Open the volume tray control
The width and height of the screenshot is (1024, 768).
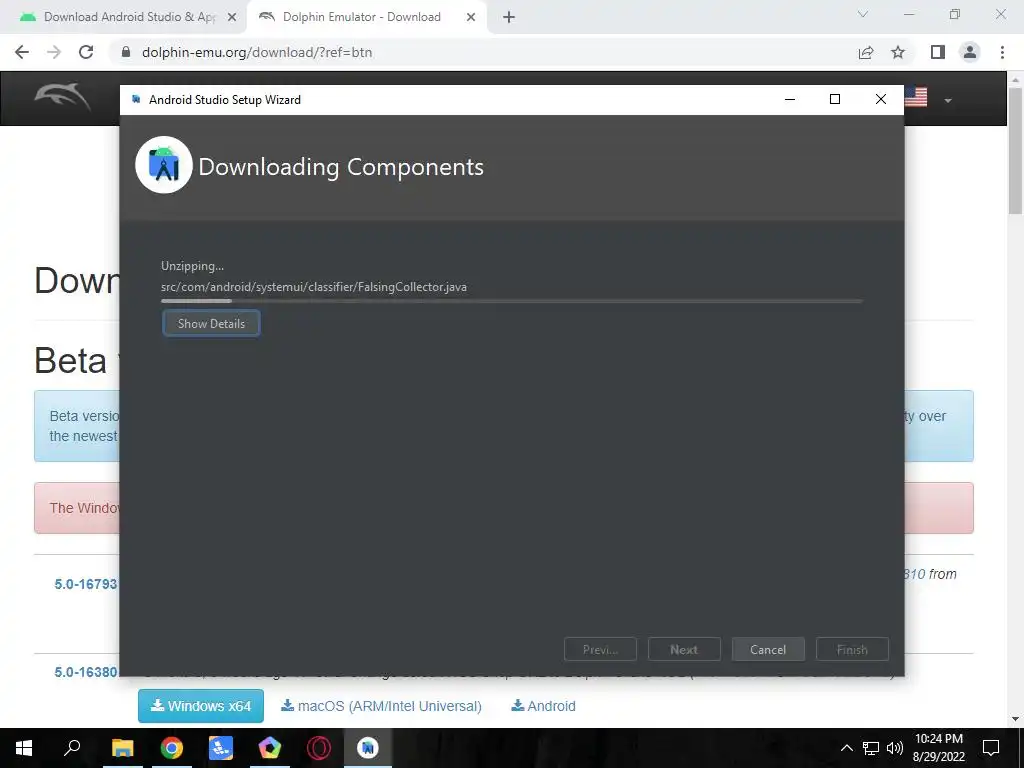(x=895, y=748)
